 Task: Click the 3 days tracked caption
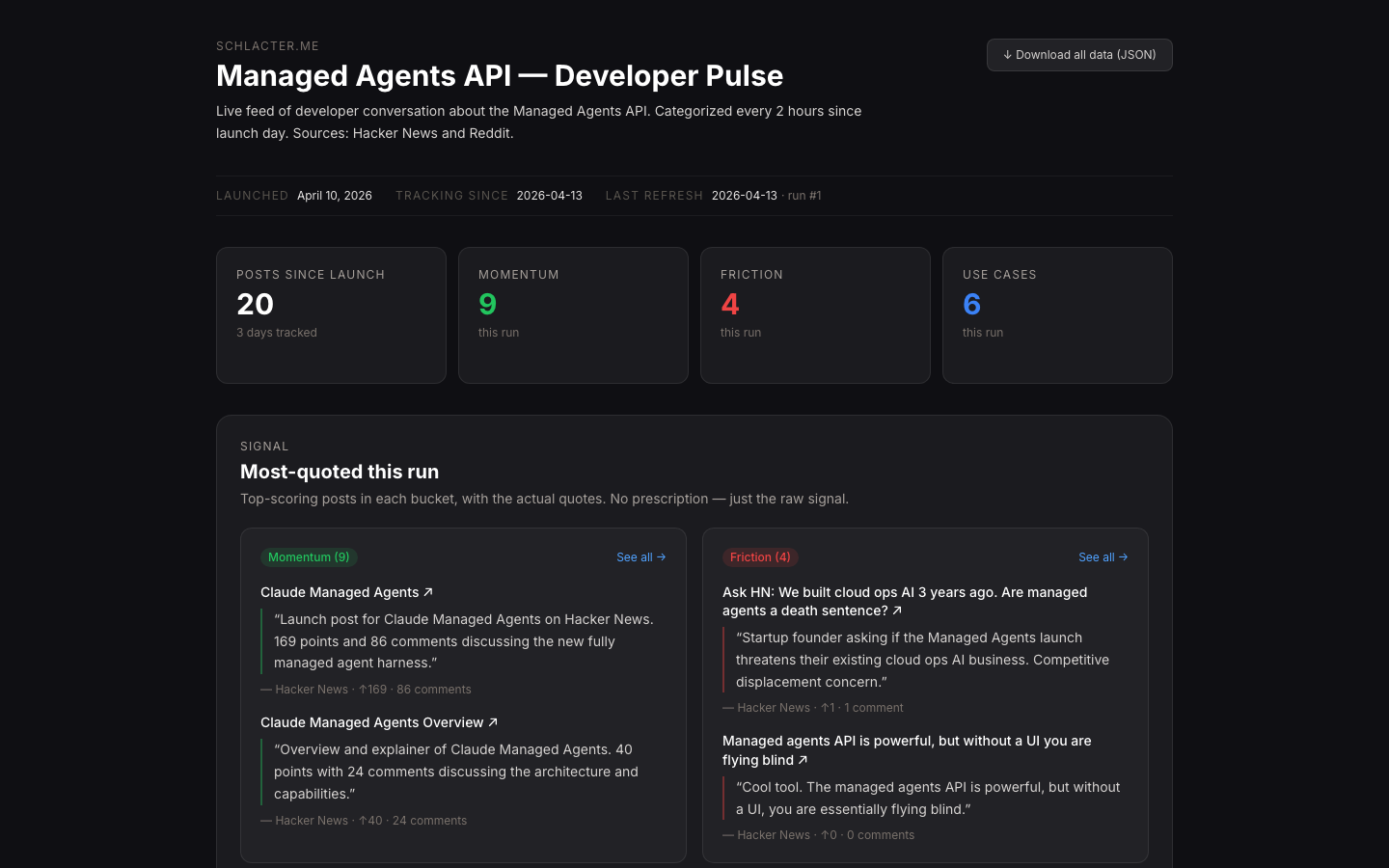[277, 333]
